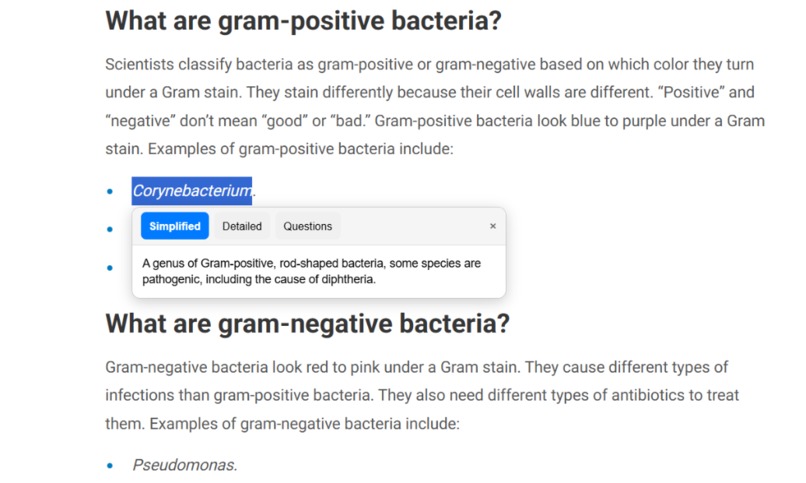Screen dimensions: 806x483
Task: Select the Simplified tab
Action: (175, 226)
